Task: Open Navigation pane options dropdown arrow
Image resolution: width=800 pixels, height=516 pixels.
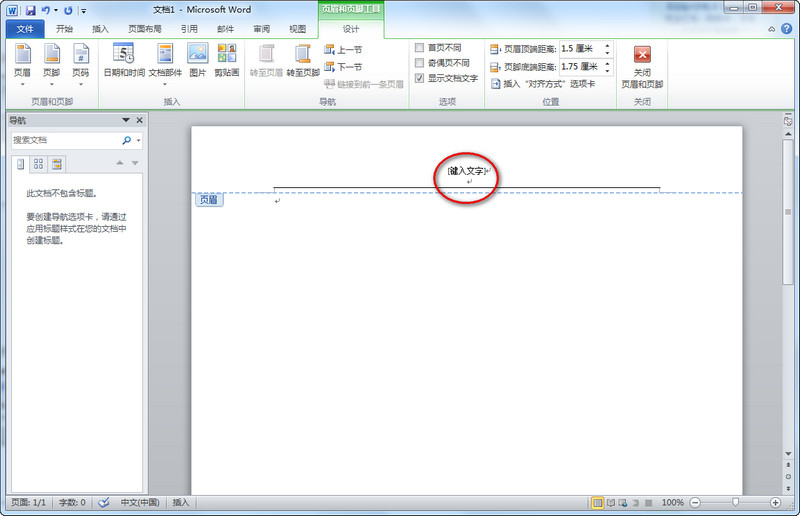Action: coord(126,120)
